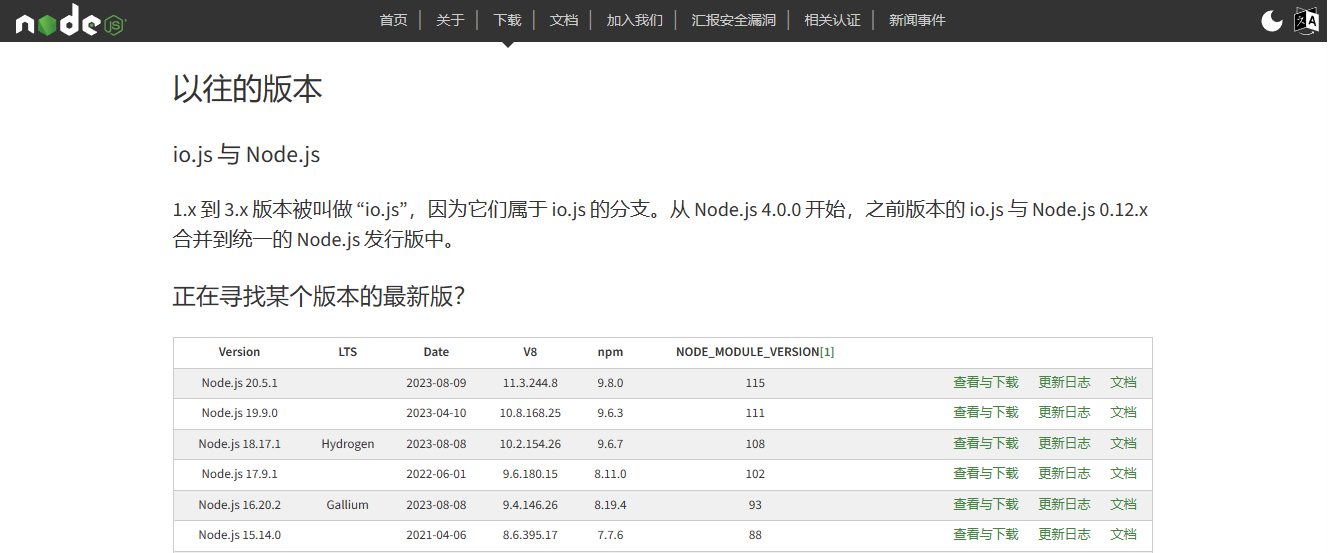
Task: Open 文档 for Node.js 19.9.0
Action: [1123, 413]
